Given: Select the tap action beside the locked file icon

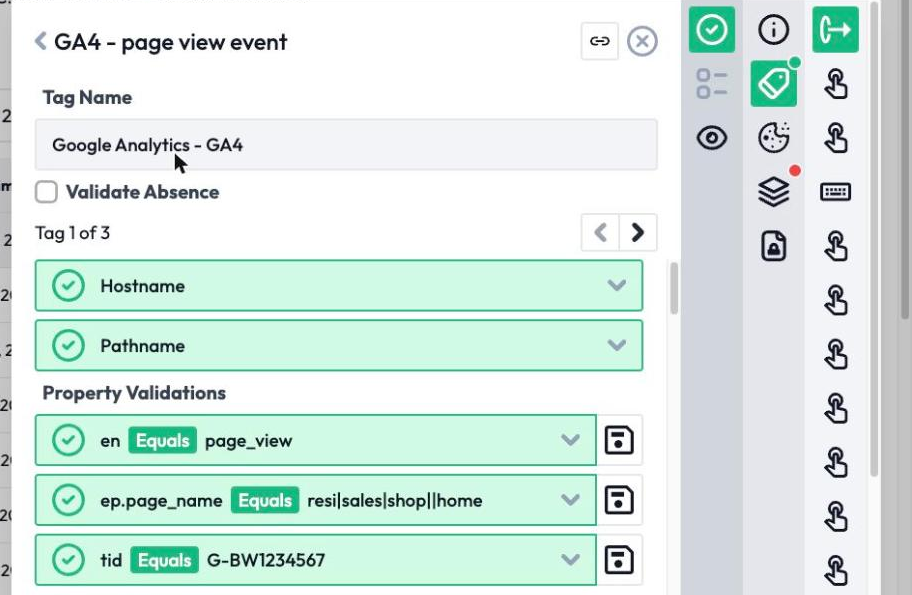Looking at the screenshot, I should 836,246.
